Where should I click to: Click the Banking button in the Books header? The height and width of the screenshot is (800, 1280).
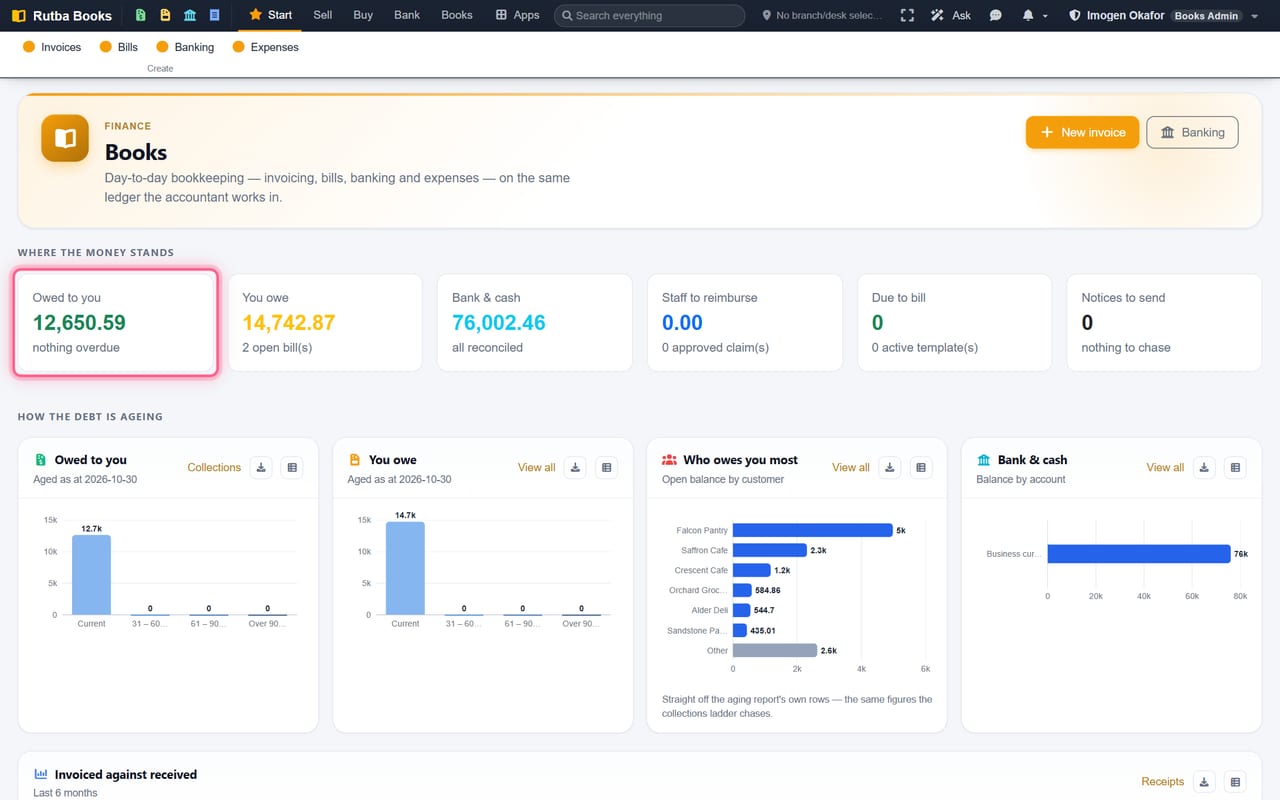[1192, 132]
